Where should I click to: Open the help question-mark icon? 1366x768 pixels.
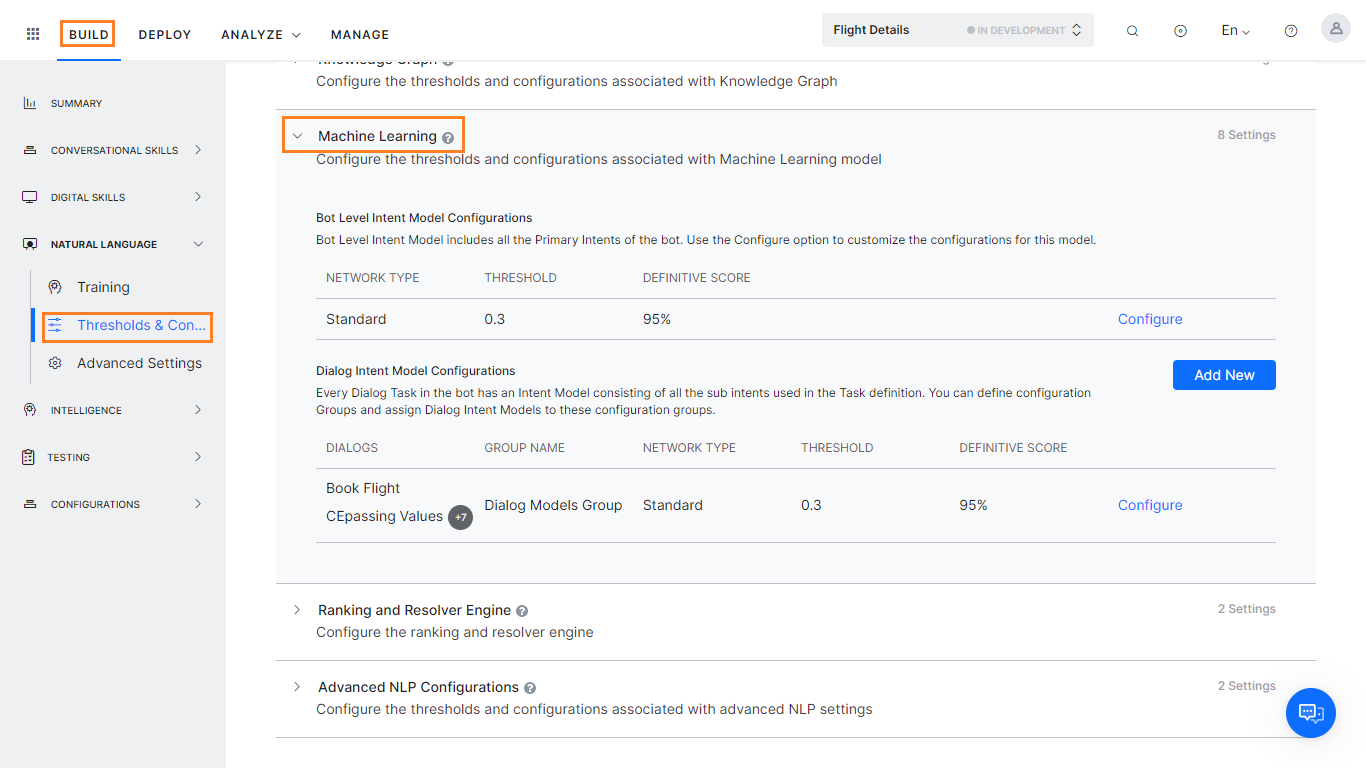(x=1290, y=30)
